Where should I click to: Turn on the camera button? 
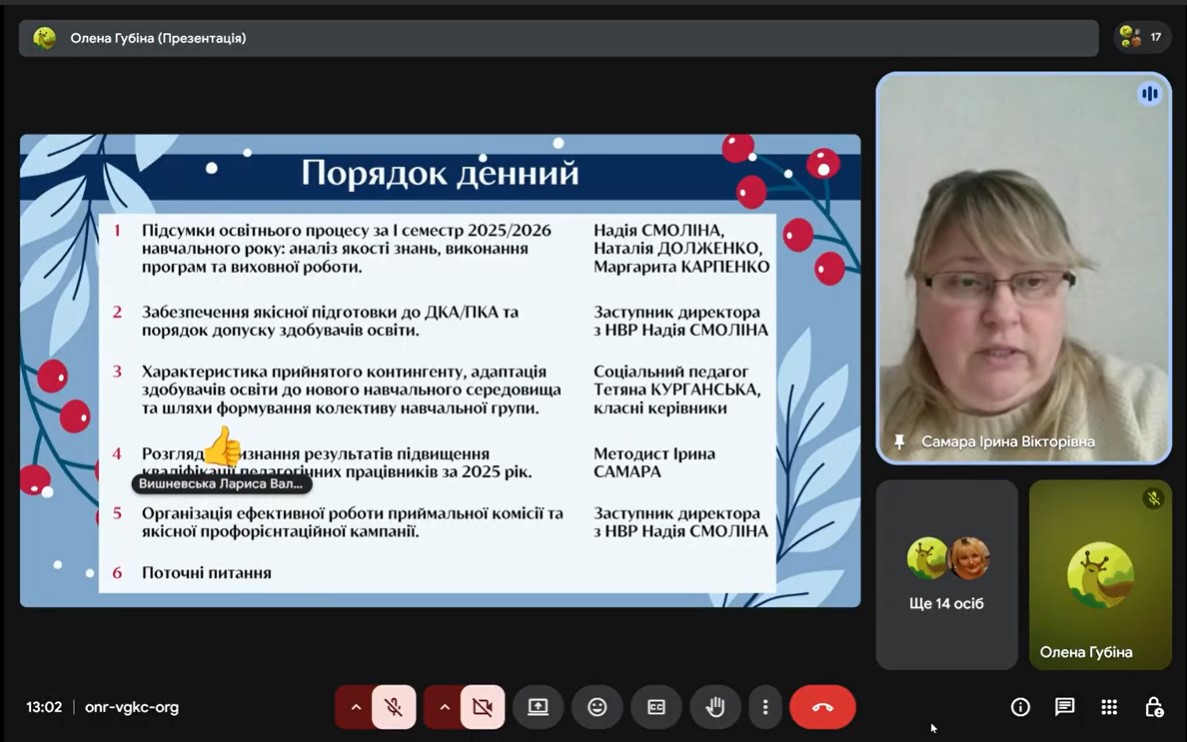click(482, 707)
